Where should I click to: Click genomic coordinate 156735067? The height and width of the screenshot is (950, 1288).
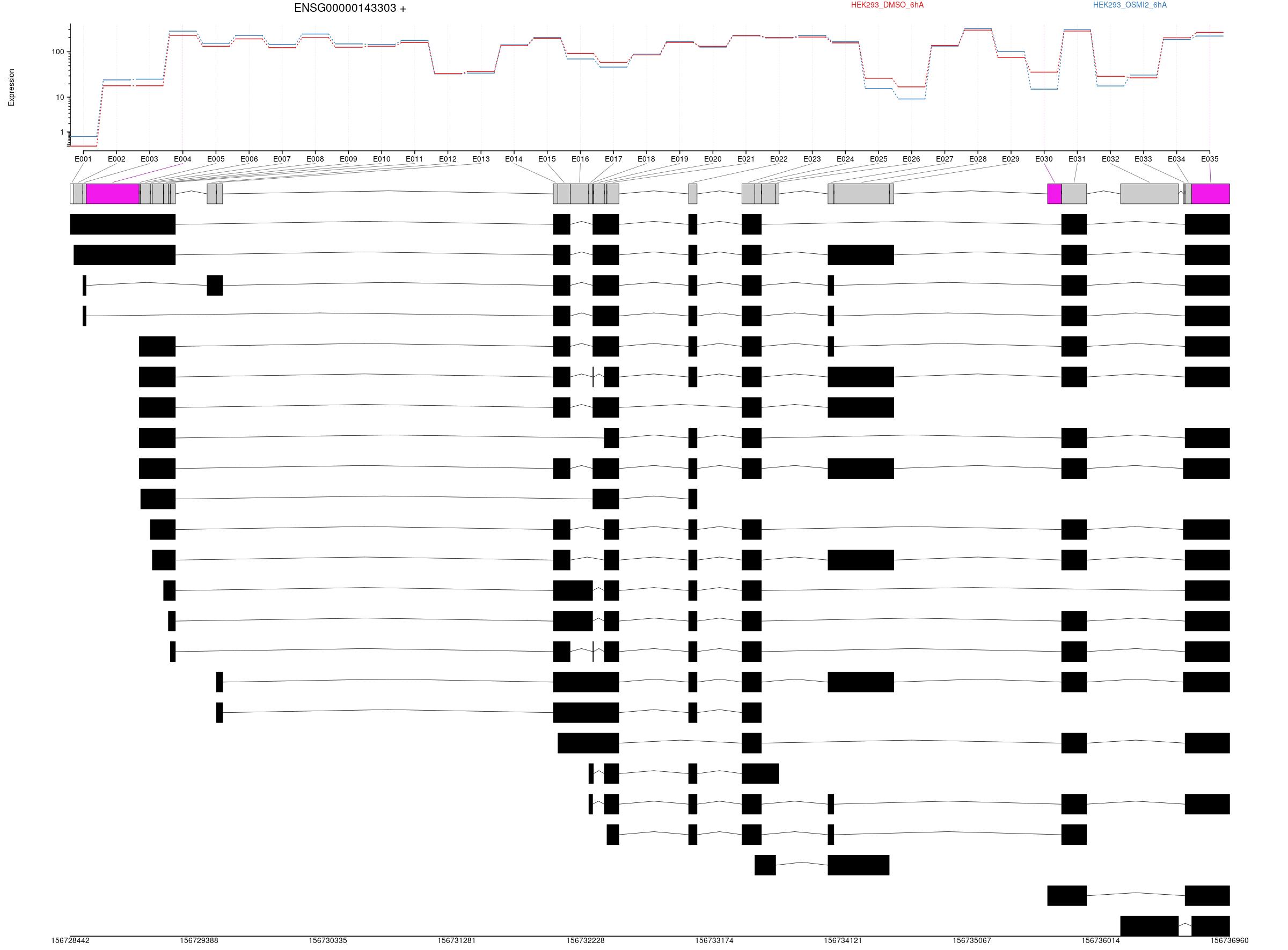click(972, 941)
